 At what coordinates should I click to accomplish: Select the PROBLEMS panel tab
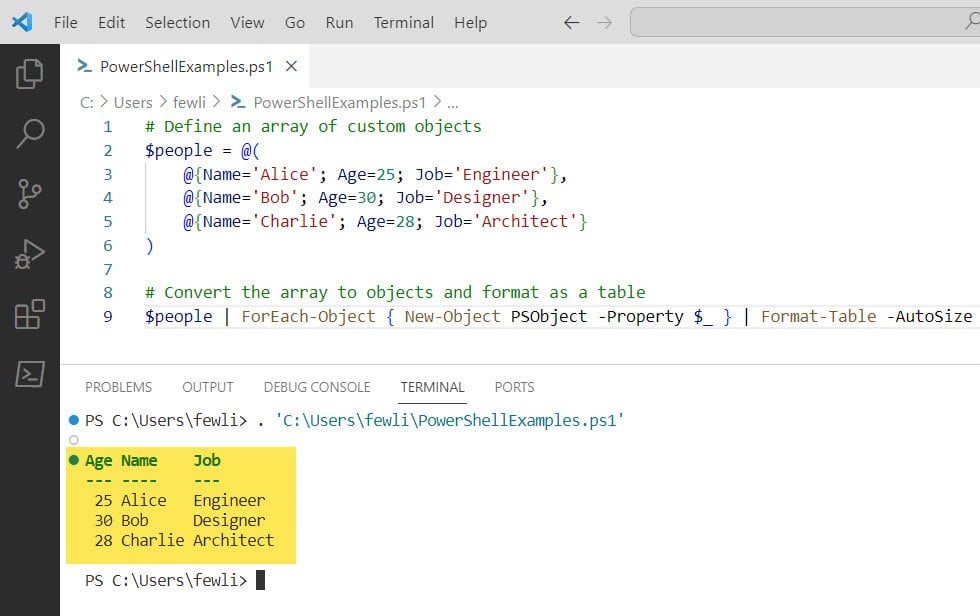tap(118, 387)
